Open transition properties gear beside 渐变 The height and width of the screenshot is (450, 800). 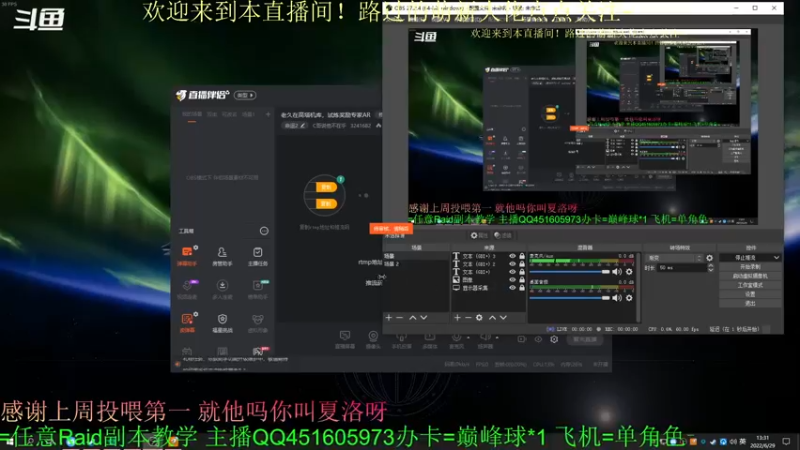click(710, 258)
